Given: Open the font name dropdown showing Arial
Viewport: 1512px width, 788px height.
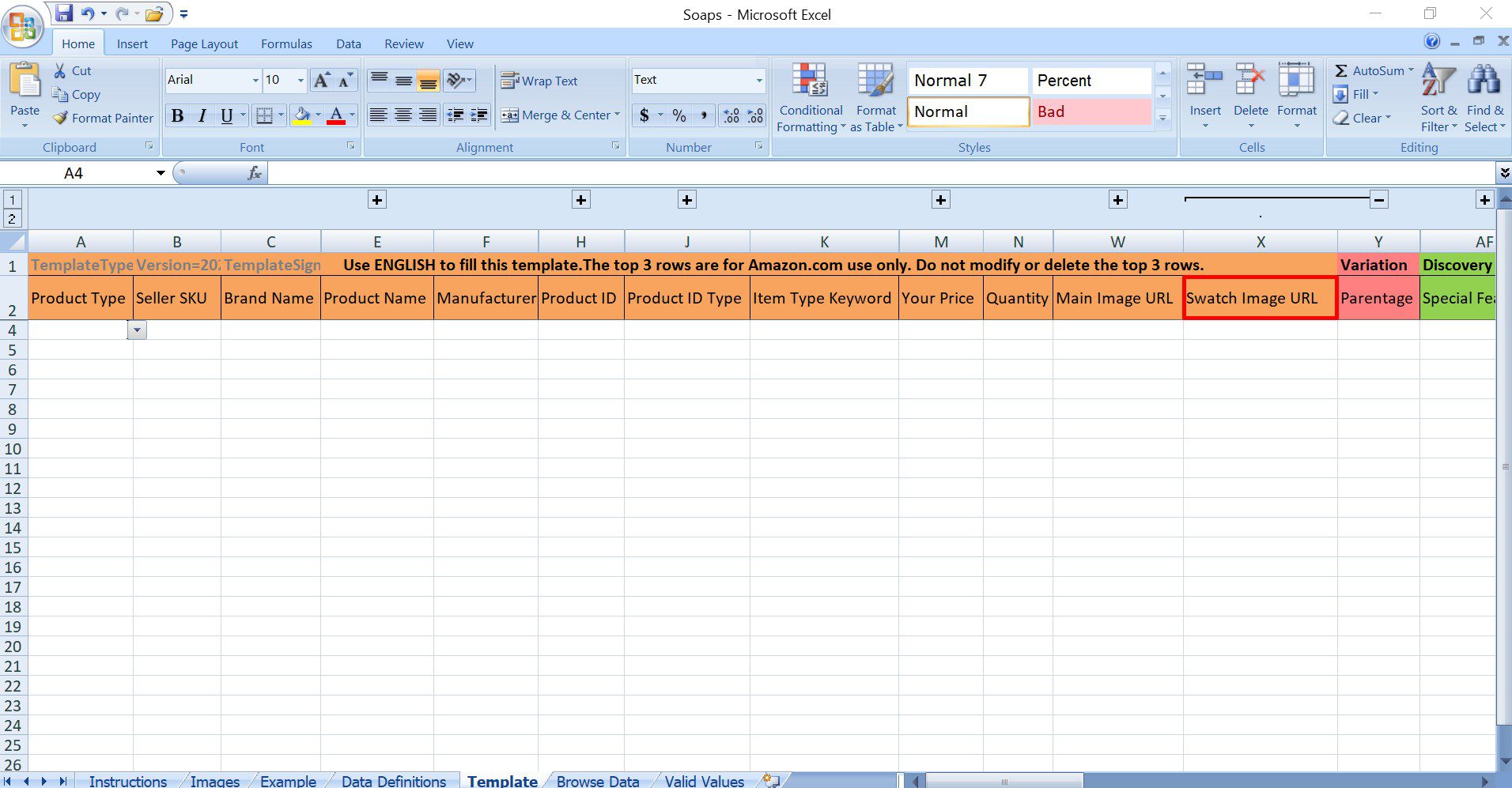Looking at the screenshot, I should click(x=255, y=80).
